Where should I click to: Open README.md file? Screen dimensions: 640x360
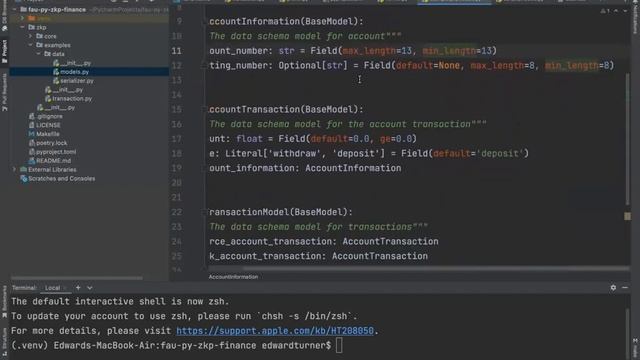53,161
